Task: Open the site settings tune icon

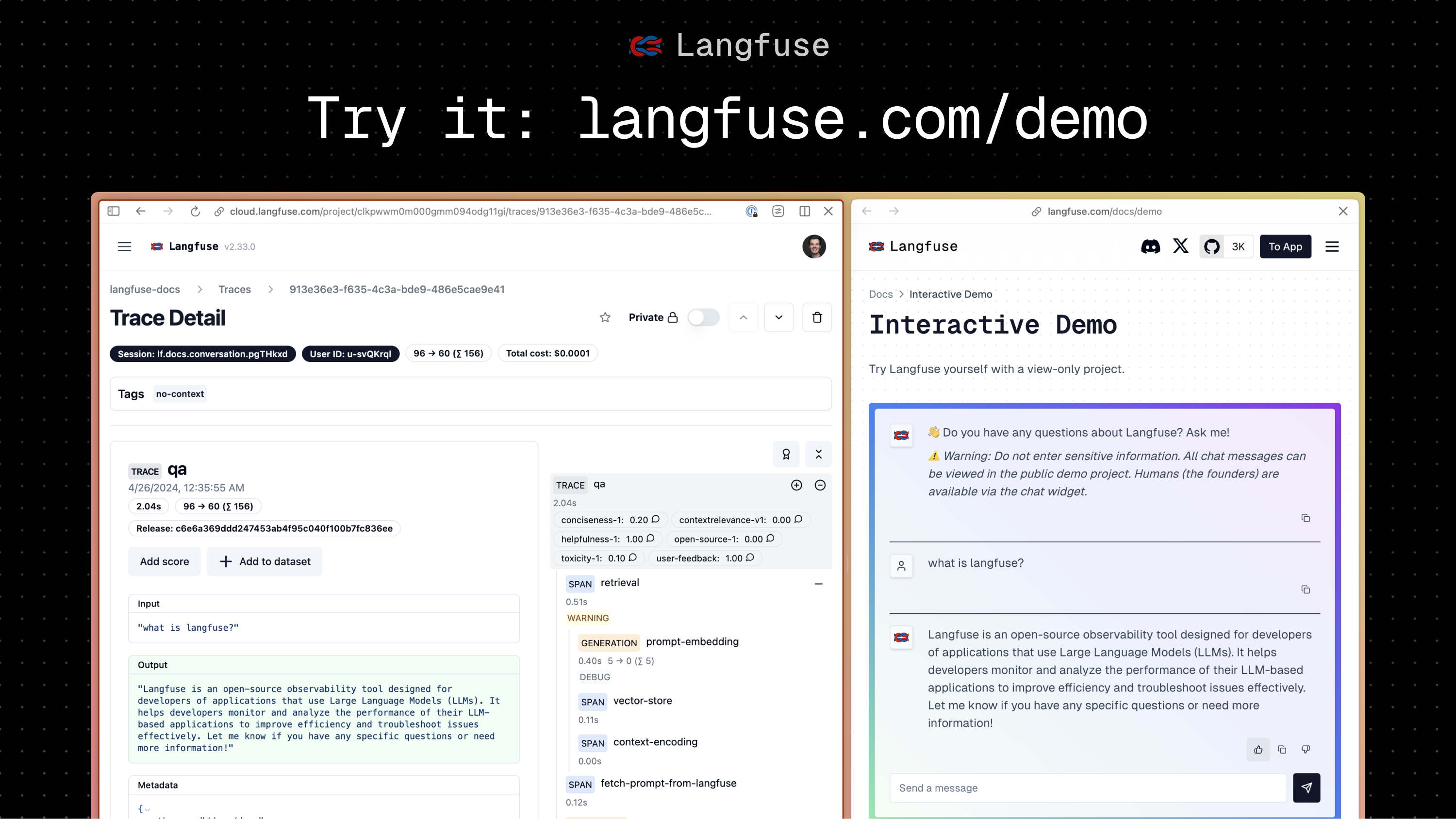Action: [778, 211]
